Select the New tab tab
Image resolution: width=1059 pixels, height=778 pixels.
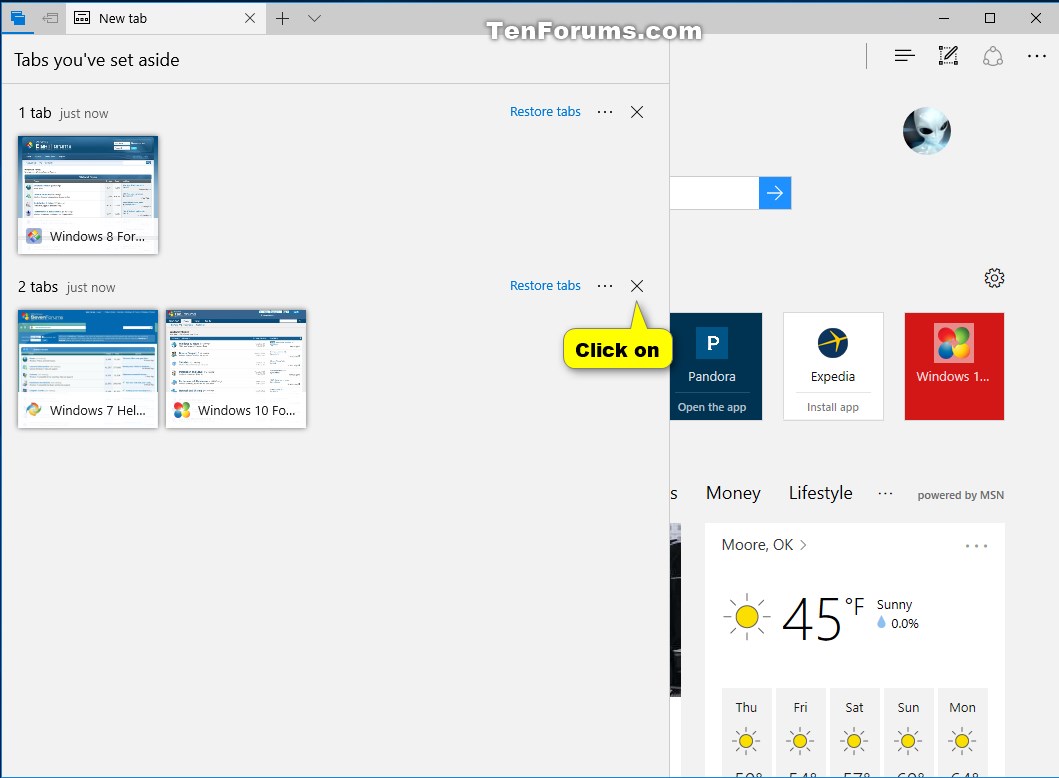click(165, 18)
